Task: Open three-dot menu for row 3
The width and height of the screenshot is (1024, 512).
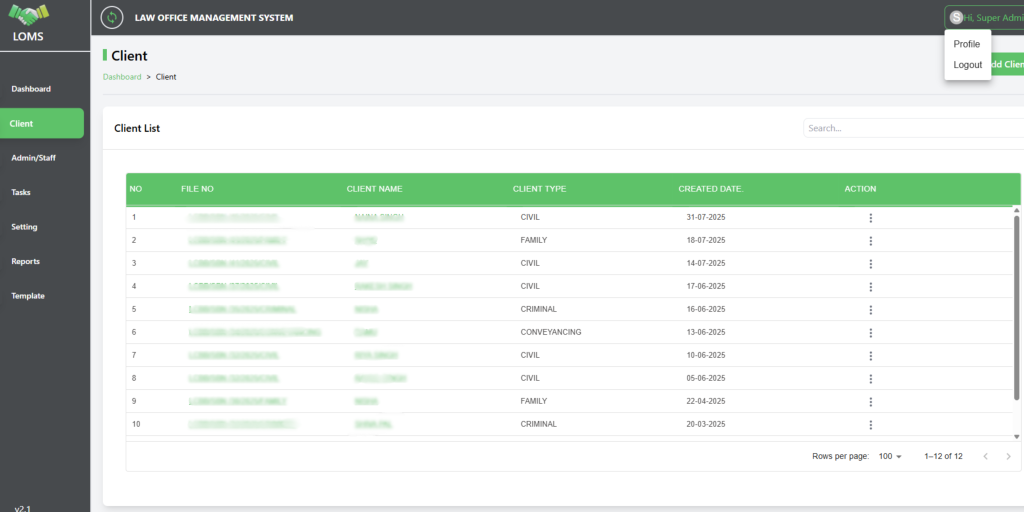Action: point(870,264)
